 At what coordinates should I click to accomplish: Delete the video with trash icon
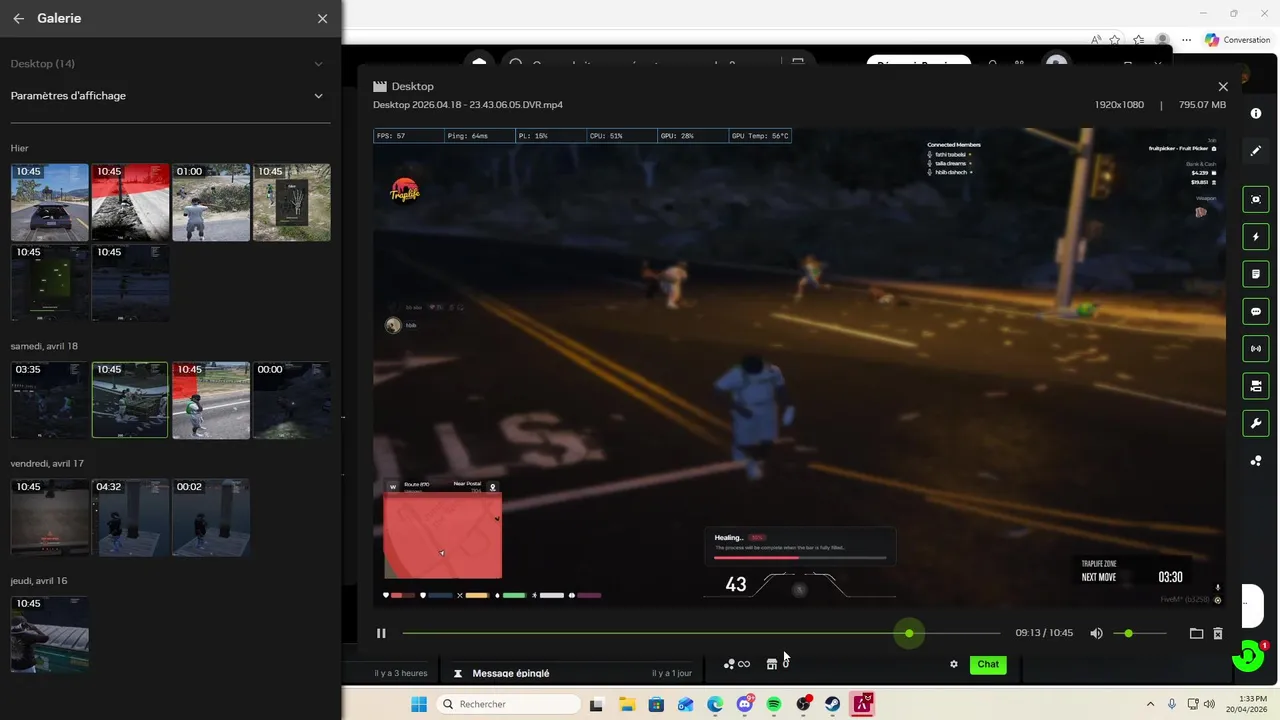click(1218, 633)
